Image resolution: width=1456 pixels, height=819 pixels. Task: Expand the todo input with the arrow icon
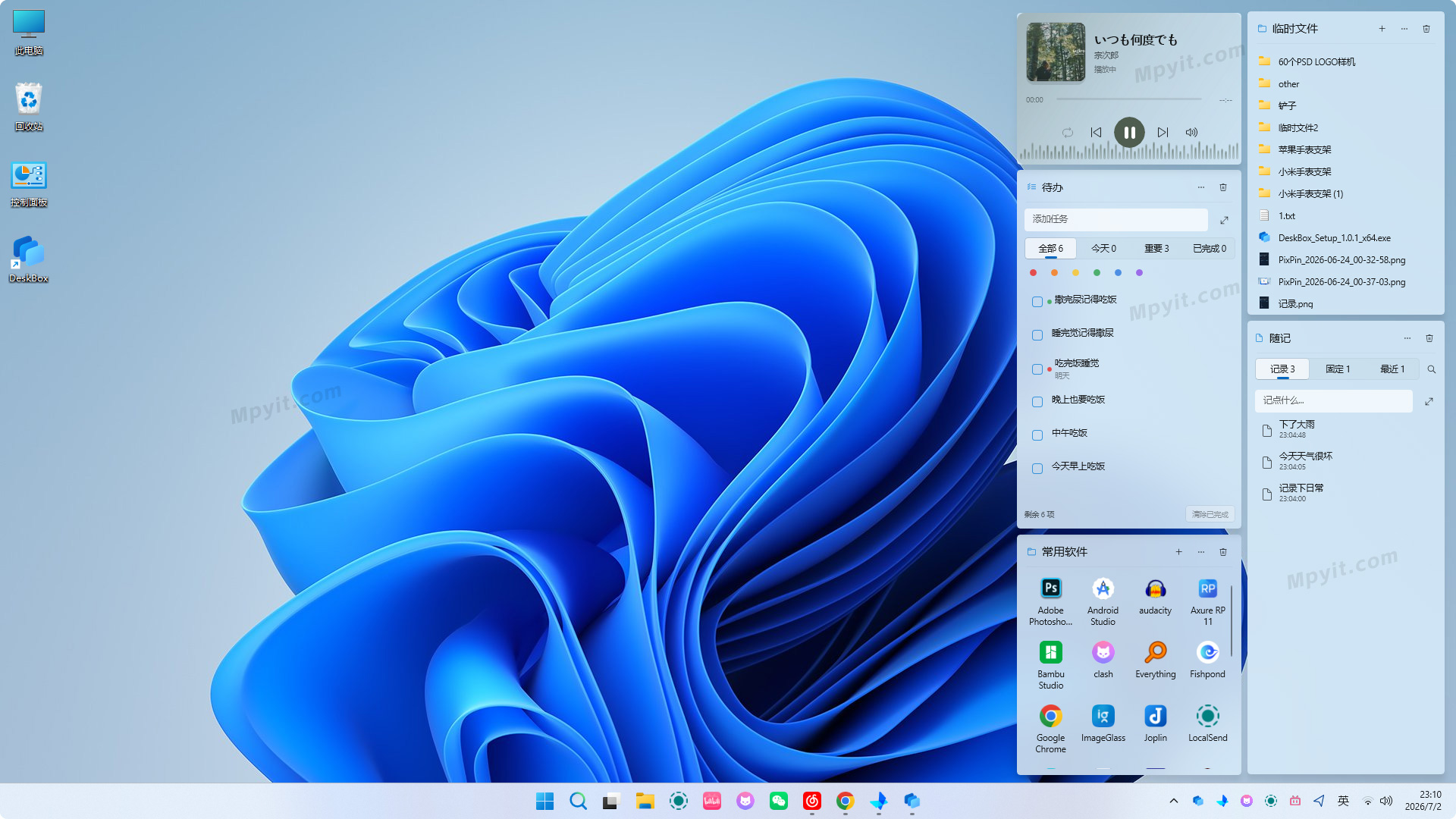click(1224, 220)
